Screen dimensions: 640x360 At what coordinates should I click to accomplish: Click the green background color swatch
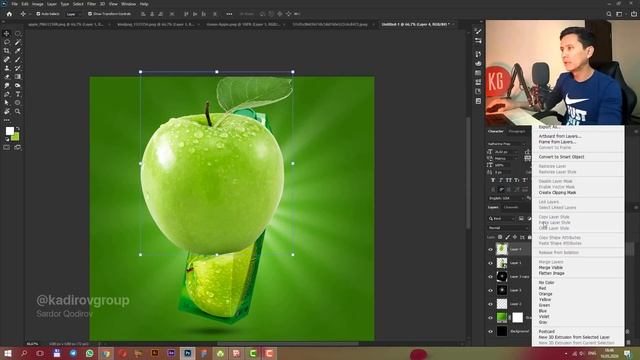[16, 137]
